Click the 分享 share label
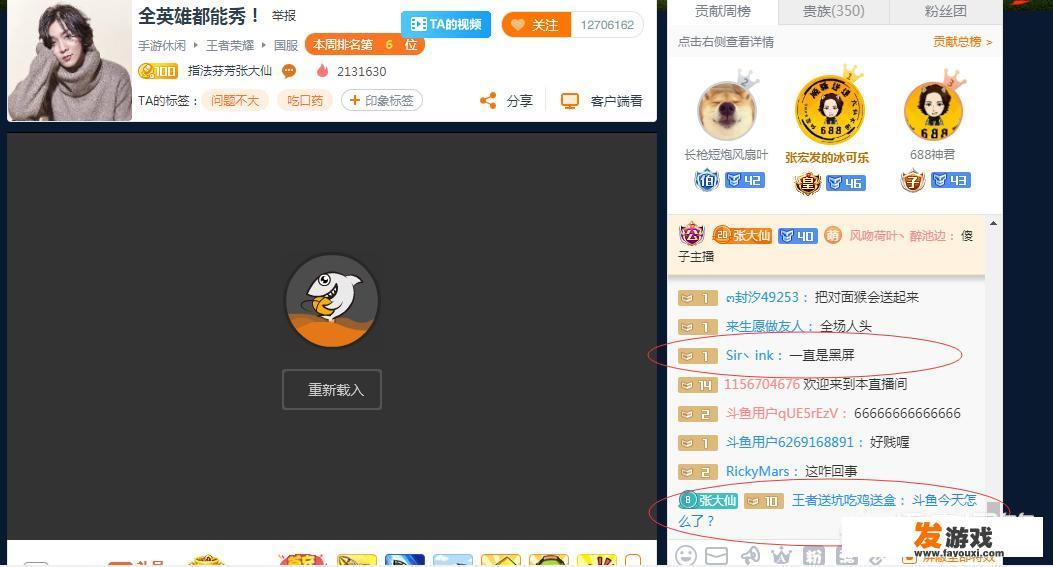 tap(519, 101)
